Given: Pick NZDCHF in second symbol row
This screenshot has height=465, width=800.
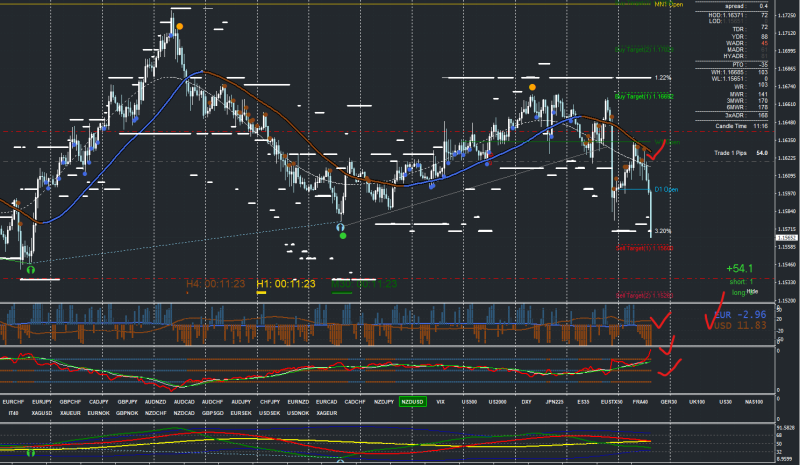Looking at the screenshot, I should click(x=156, y=413).
